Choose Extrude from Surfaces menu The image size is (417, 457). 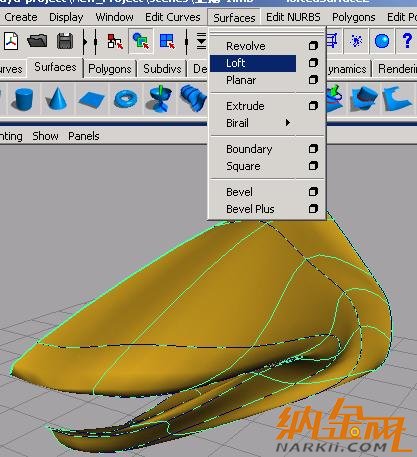click(x=245, y=106)
